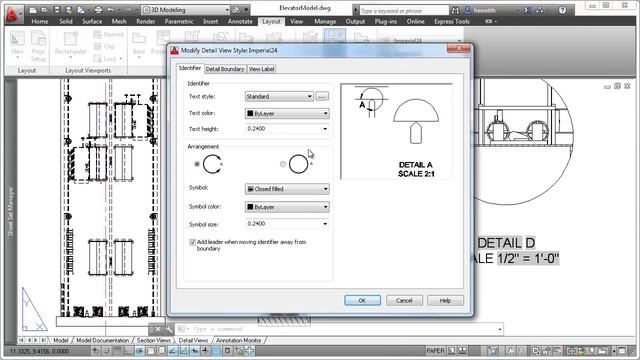Open the Symbol dropdown showing Closed filled

(287, 189)
